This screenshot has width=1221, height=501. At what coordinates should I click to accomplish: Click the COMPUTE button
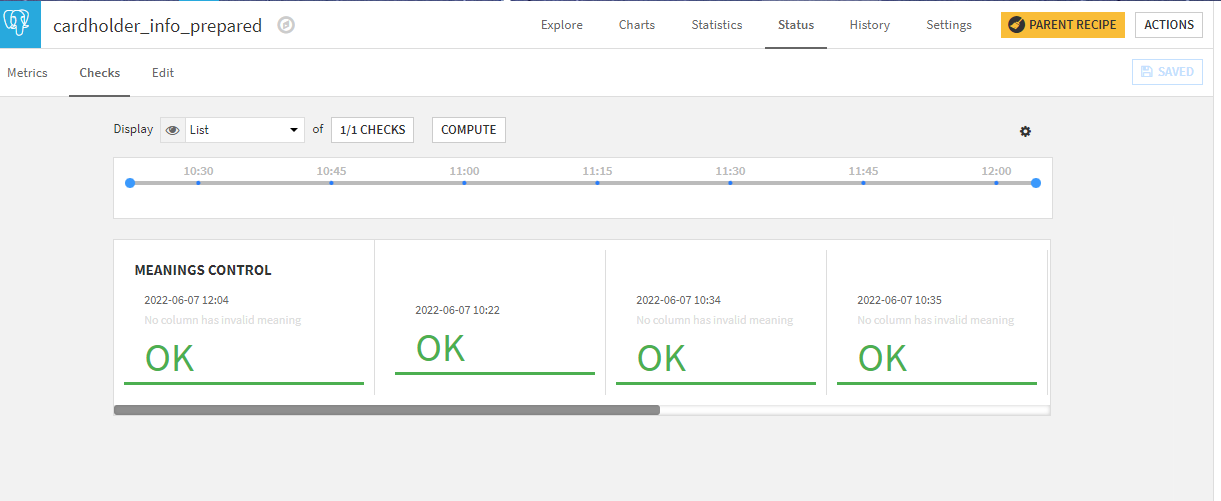(468, 130)
